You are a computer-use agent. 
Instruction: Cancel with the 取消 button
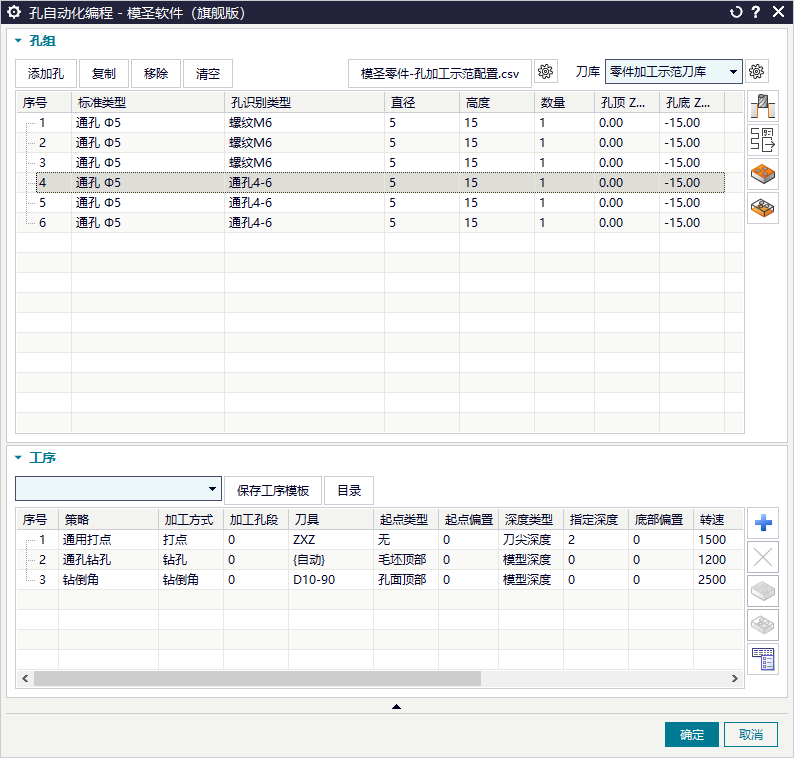tap(750, 734)
